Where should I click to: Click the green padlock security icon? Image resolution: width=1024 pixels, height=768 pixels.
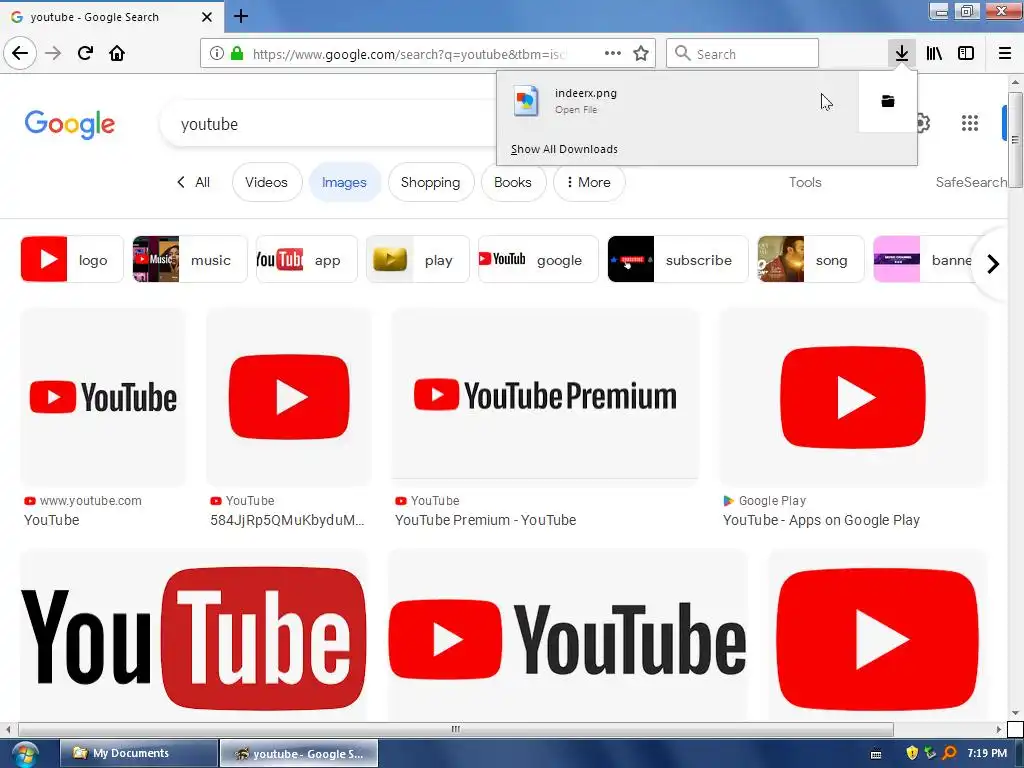237,54
